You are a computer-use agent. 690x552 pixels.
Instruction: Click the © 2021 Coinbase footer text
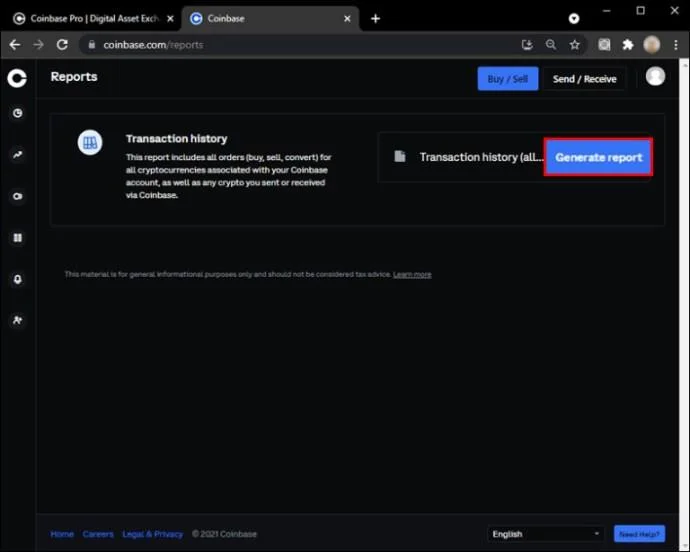pyautogui.click(x=224, y=534)
